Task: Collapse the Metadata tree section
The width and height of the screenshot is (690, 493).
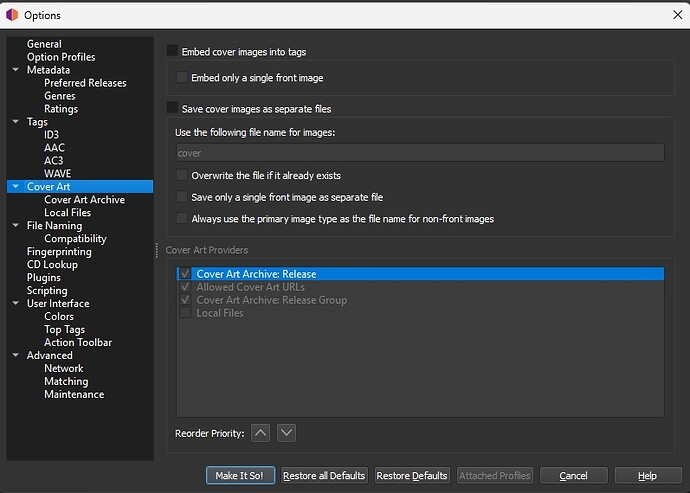Action: (x=16, y=70)
